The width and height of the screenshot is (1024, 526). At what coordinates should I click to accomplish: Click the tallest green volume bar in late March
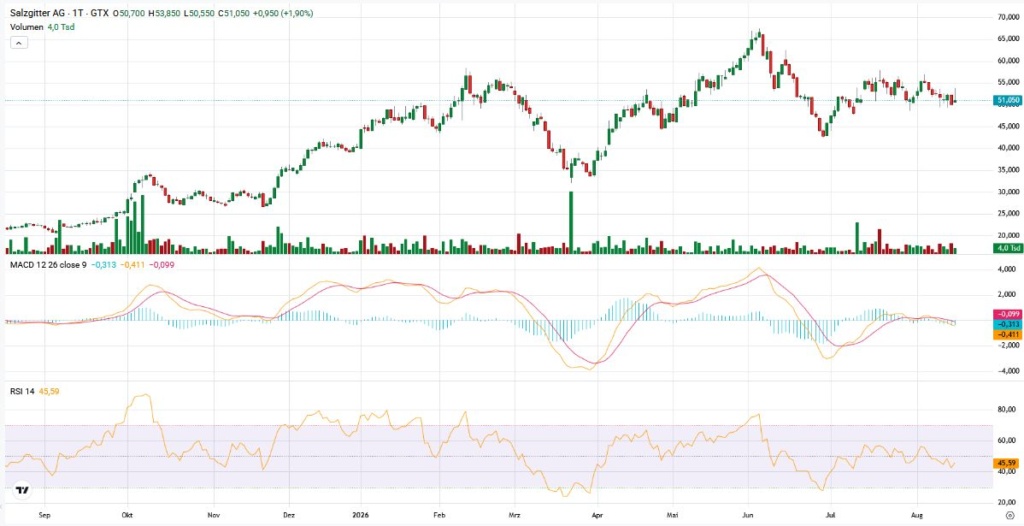click(x=571, y=222)
